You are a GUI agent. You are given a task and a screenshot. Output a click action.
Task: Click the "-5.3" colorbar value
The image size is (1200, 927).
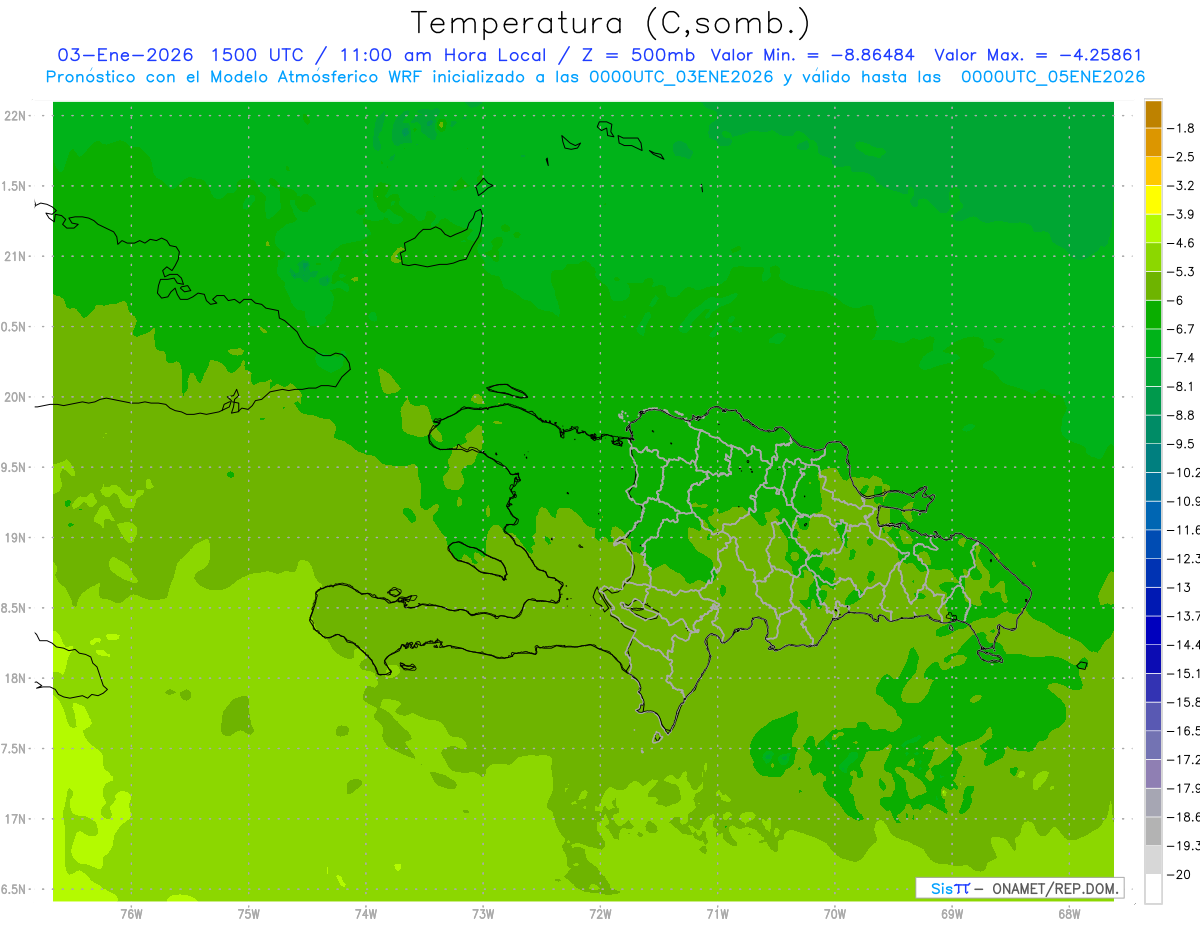click(1181, 272)
